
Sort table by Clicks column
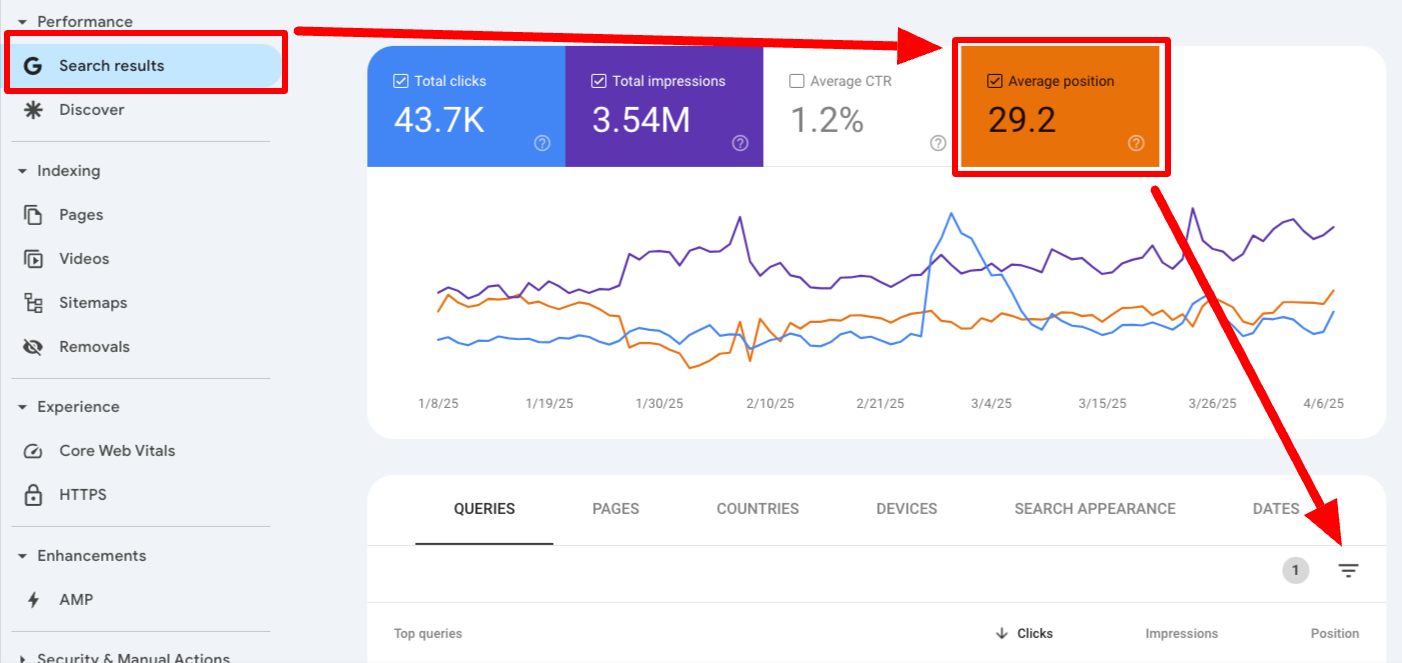coord(1035,634)
